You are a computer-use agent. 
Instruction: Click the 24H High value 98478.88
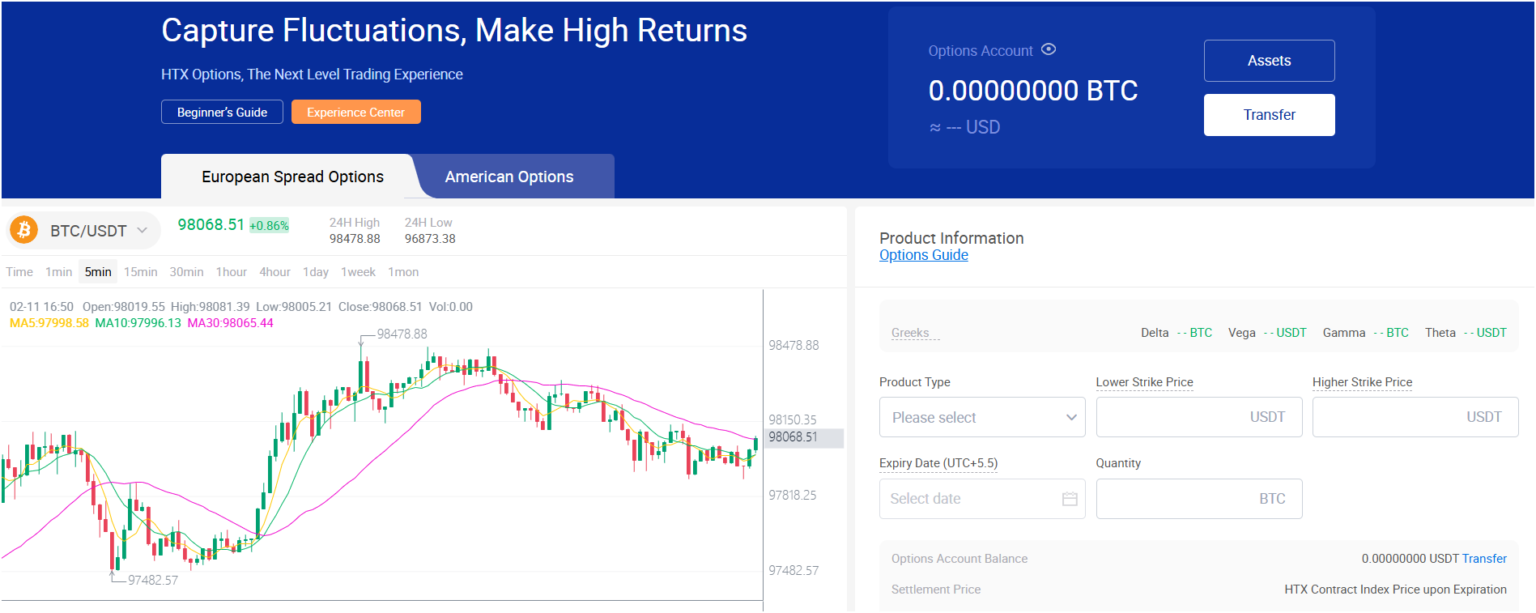[355, 239]
